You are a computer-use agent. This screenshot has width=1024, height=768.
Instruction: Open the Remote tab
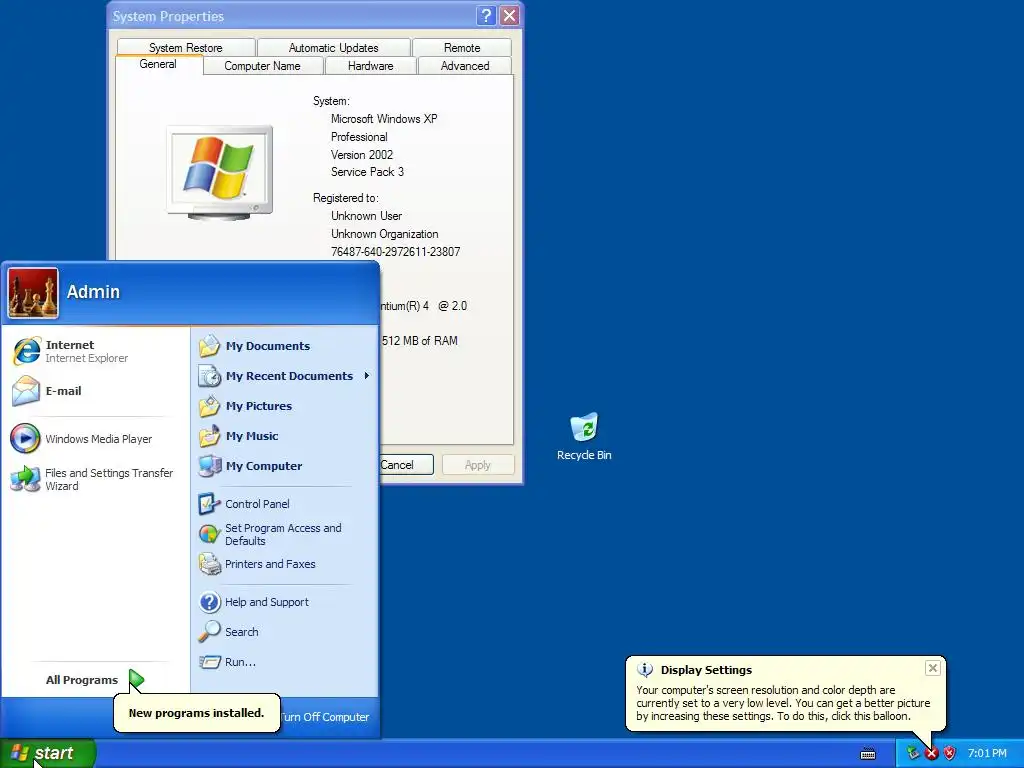coord(462,48)
